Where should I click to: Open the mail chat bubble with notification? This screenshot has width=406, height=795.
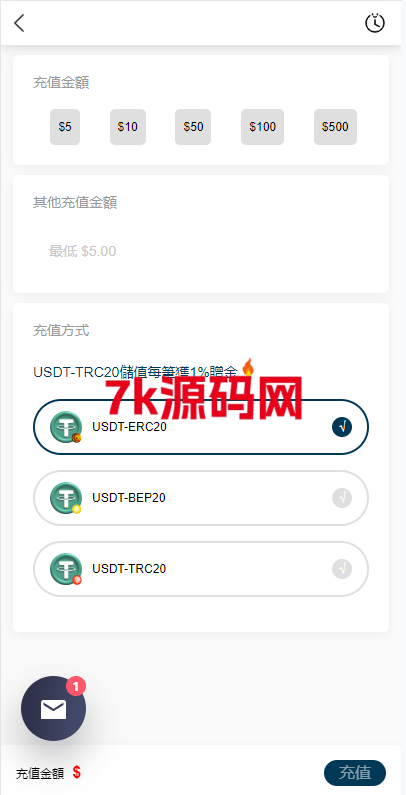pos(53,708)
